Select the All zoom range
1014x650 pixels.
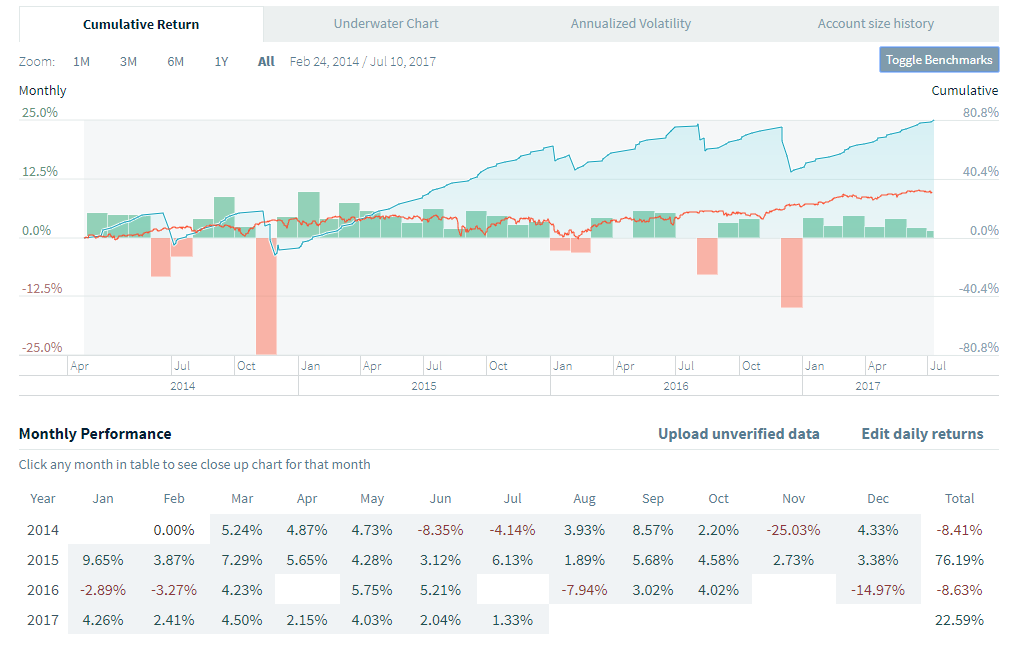[266, 61]
